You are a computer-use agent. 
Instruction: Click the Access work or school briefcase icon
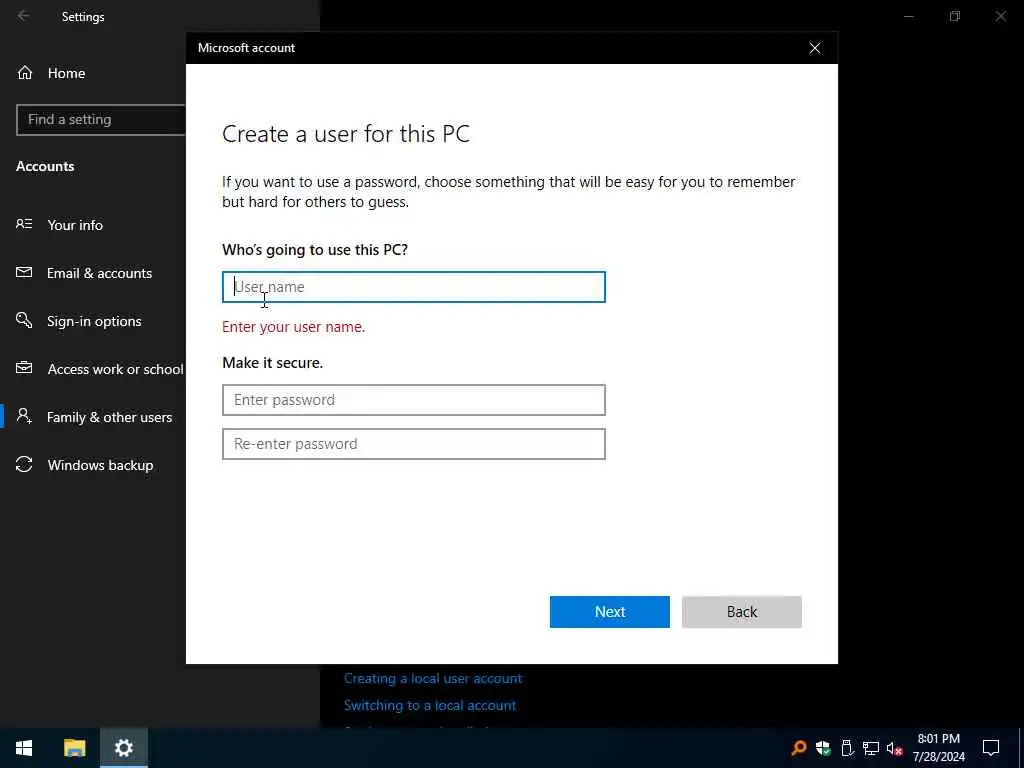pyautogui.click(x=24, y=368)
